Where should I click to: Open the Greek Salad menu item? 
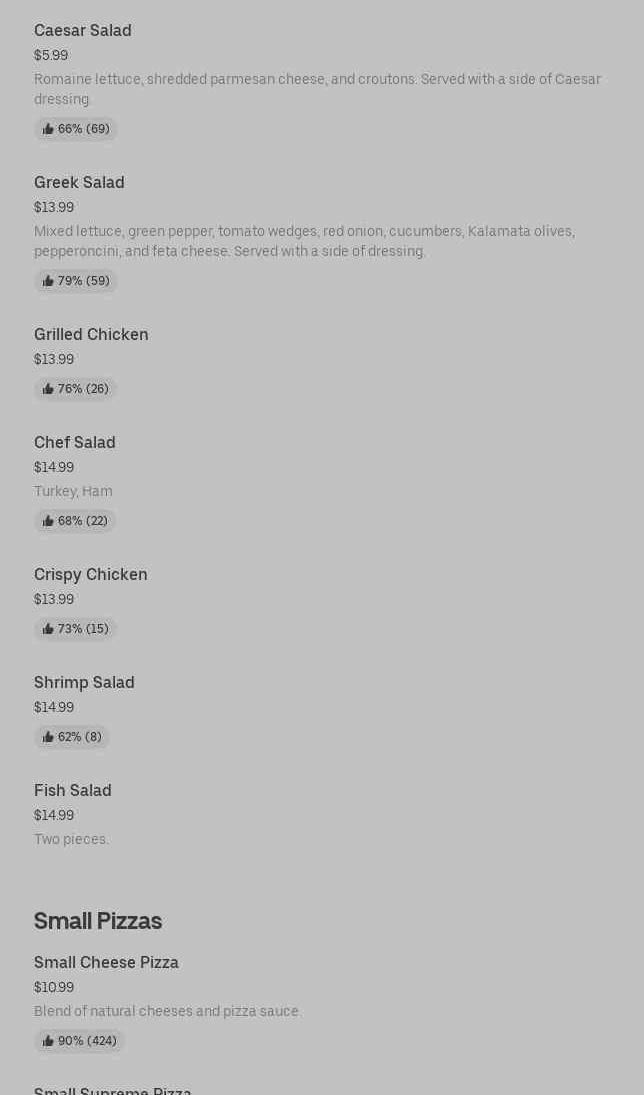pyautogui.click(x=79, y=183)
